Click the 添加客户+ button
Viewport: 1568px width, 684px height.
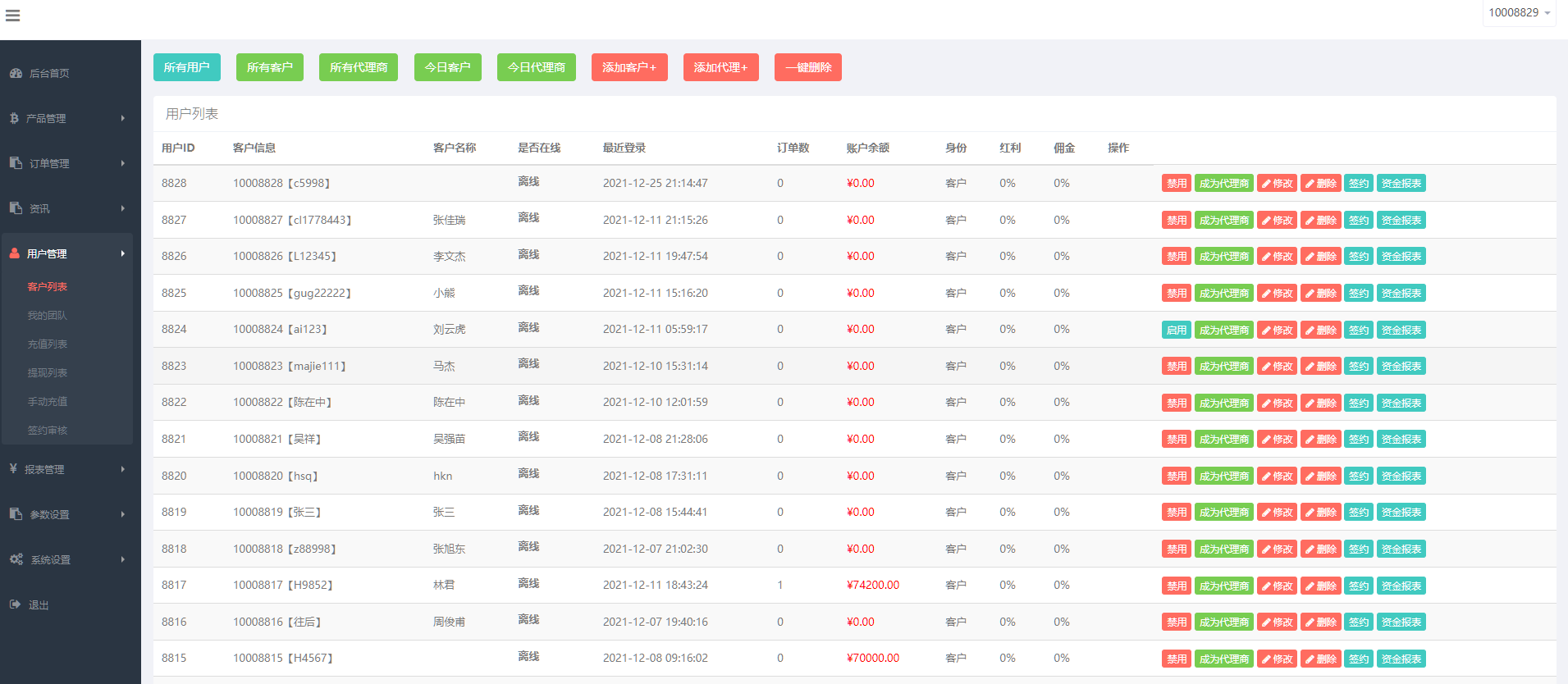tap(629, 67)
